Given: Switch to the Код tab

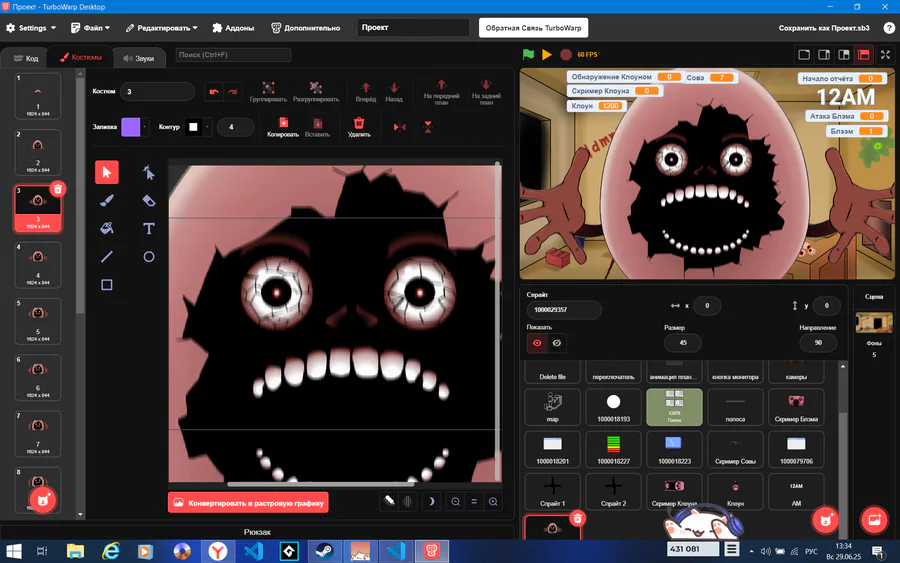Looking at the screenshot, I should (x=26, y=58).
